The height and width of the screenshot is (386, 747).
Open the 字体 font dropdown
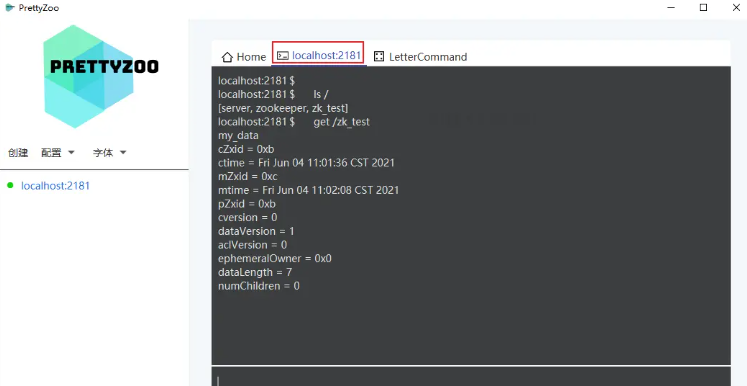click(110, 152)
